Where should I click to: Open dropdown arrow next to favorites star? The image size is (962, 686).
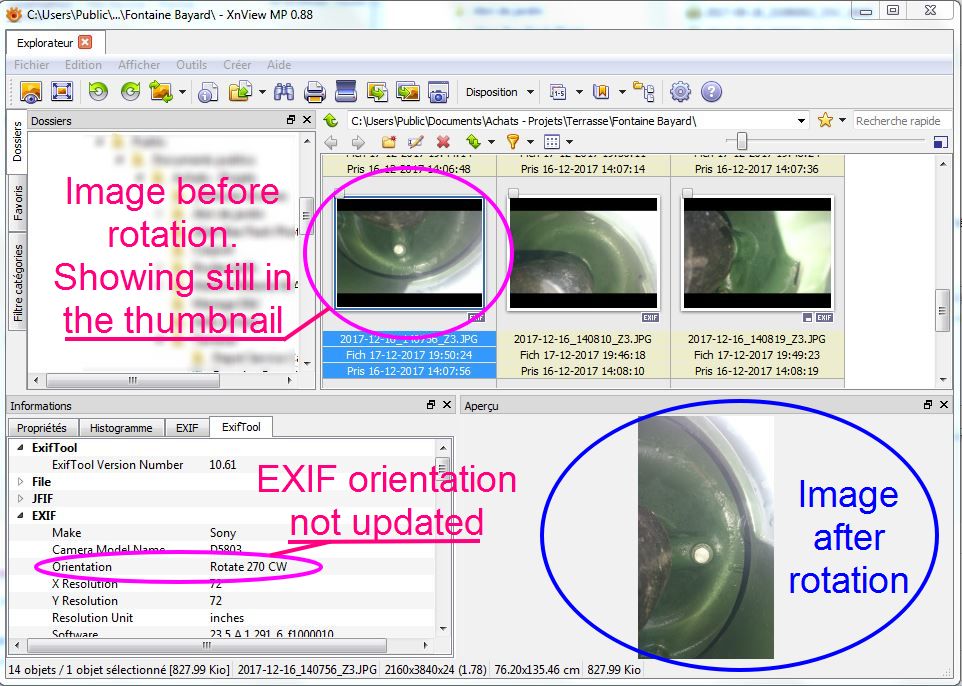tap(842, 120)
